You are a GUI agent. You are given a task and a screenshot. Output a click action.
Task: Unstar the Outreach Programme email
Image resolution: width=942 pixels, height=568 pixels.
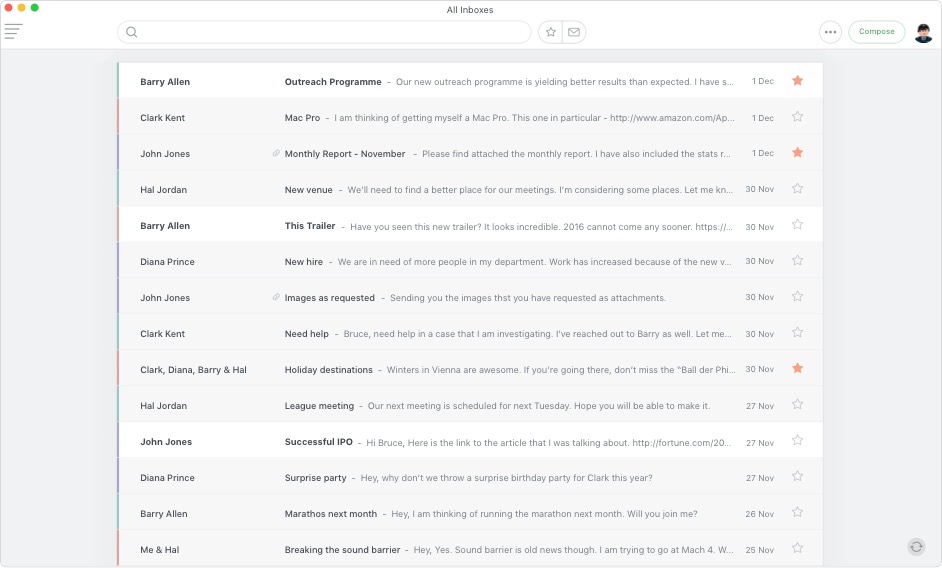click(x=797, y=81)
